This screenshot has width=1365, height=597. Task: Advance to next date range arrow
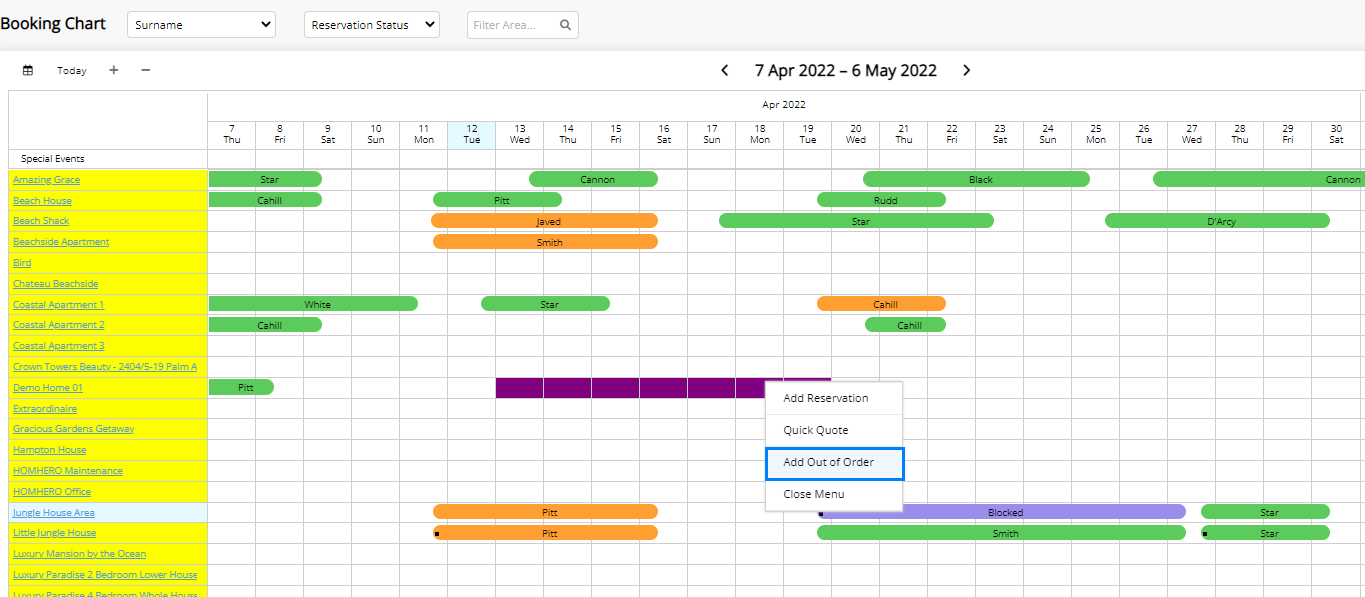[x=966, y=70]
